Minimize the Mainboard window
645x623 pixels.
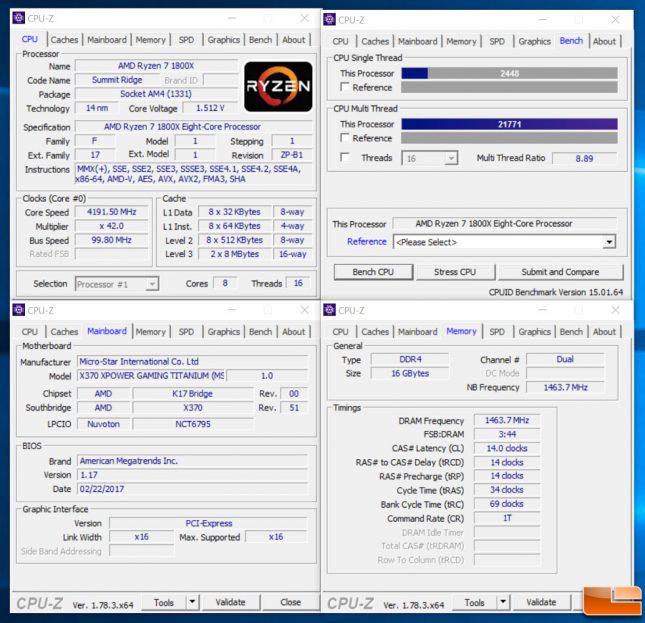click(x=232, y=310)
